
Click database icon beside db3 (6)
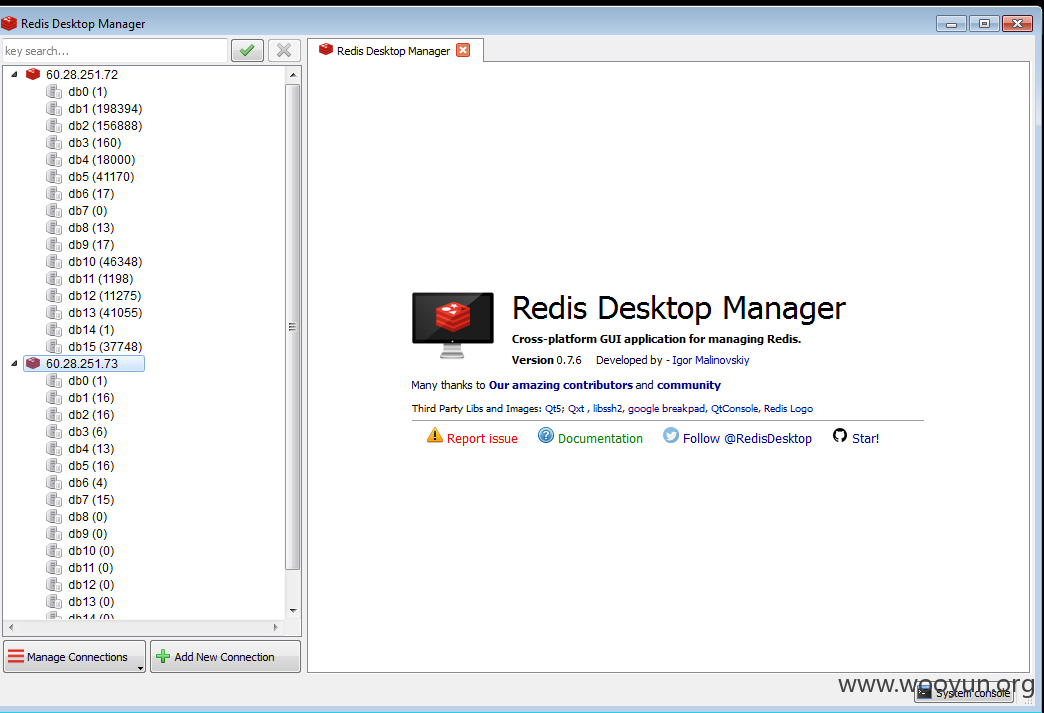[x=54, y=431]
